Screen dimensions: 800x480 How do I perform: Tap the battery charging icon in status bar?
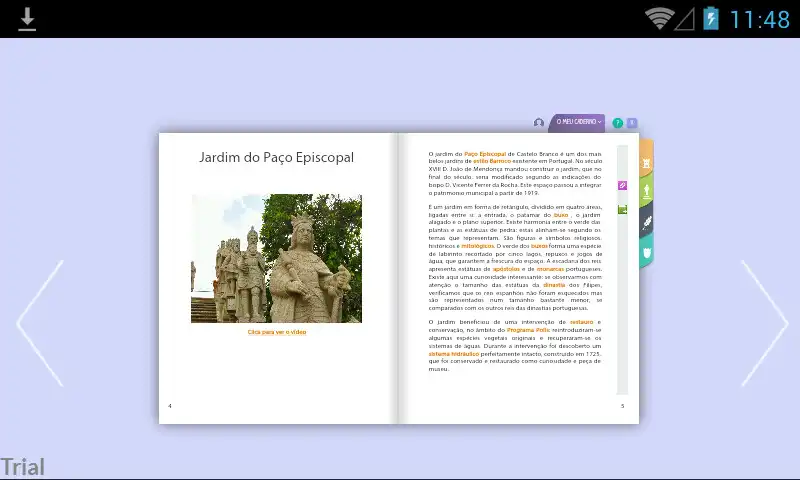click(711, 18)
